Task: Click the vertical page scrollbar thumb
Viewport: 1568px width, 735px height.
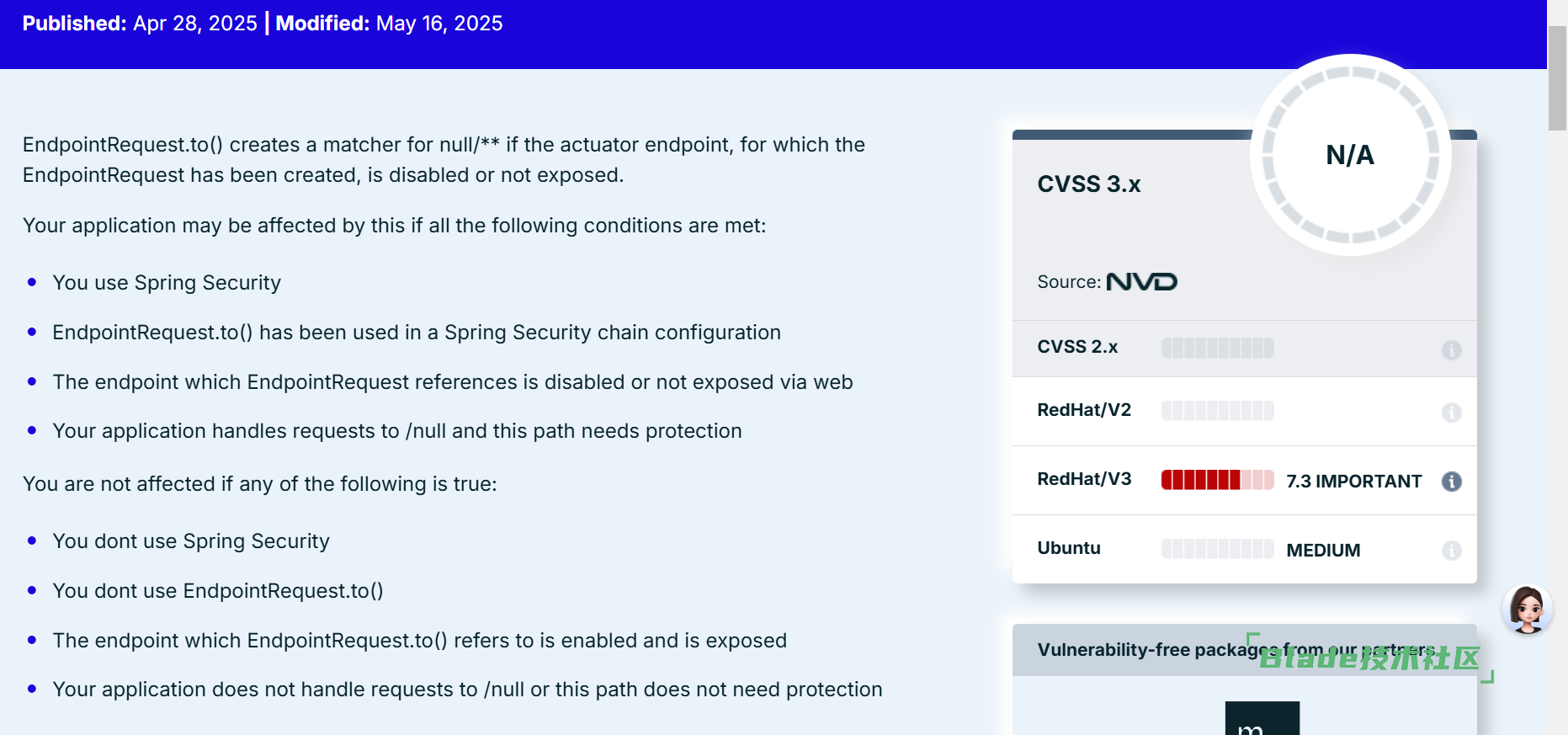Action: [1557, 77]
